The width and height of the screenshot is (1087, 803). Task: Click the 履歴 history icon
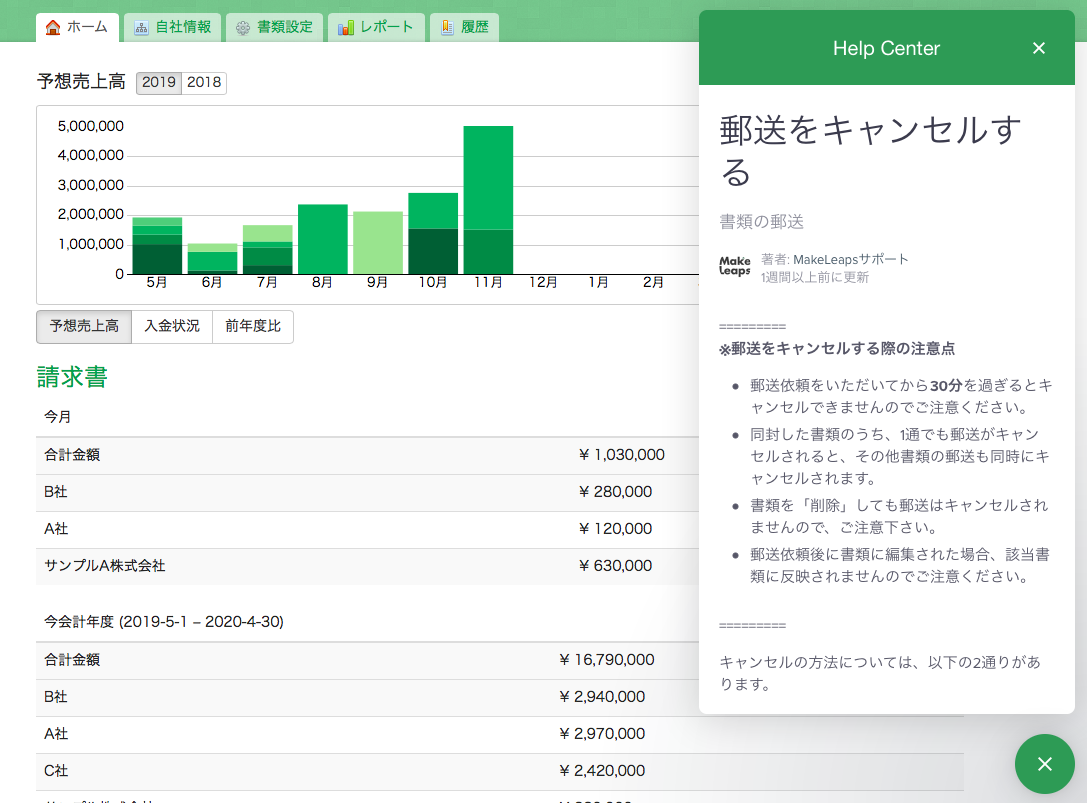click(447, 27)
